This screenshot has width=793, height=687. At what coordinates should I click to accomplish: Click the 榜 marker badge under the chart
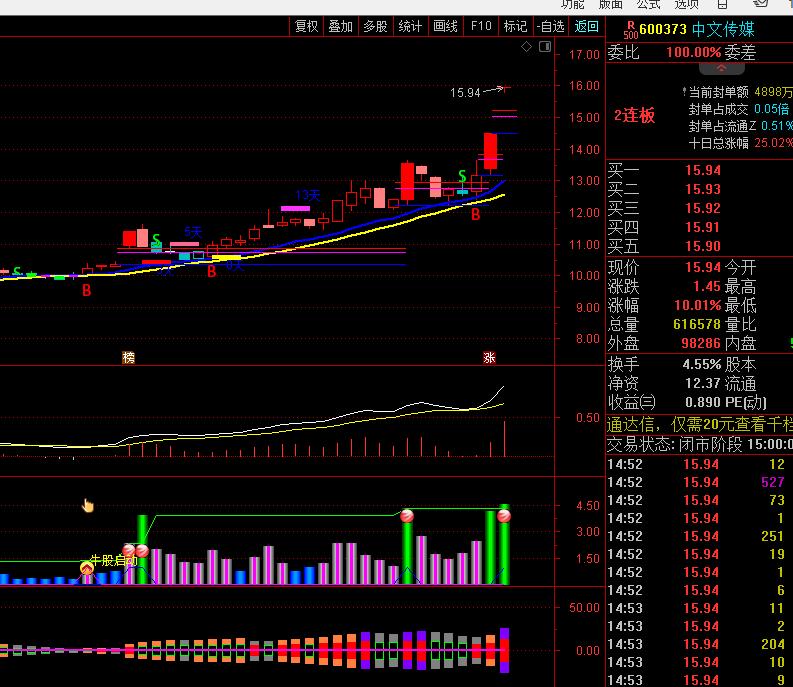coord(127,357)
